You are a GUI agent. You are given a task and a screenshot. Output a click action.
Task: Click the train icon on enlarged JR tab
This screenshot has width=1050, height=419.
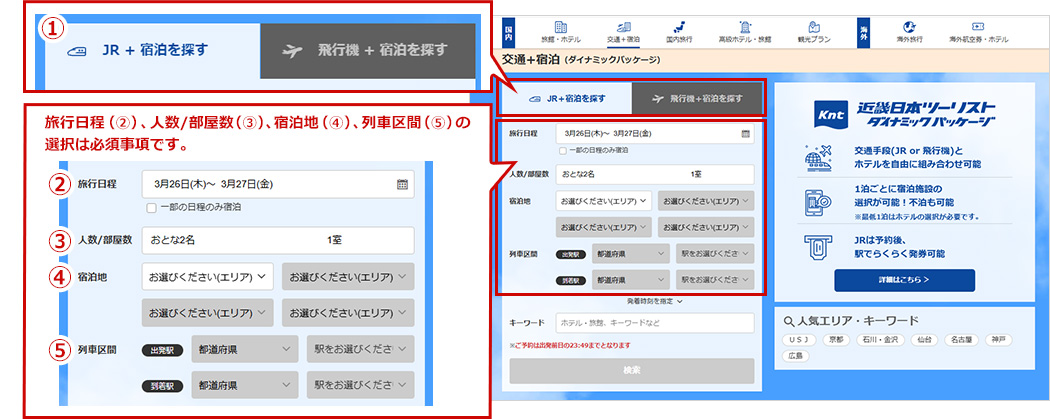point(77,51)
